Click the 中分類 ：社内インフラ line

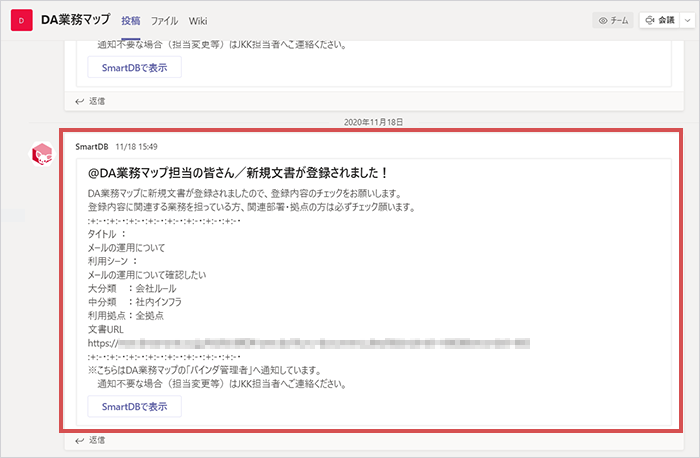pos(135,302)
